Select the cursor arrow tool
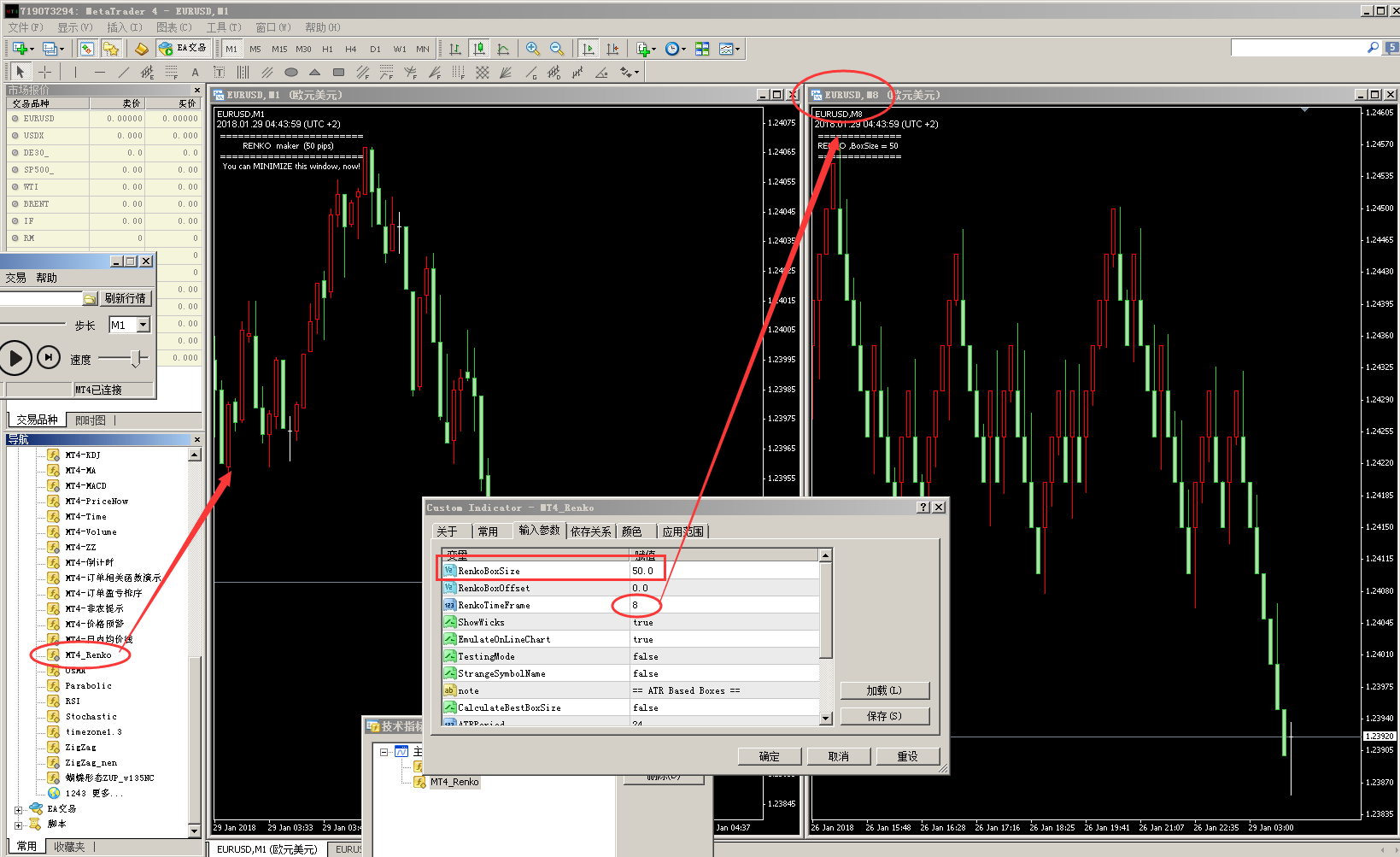Viewport: 1400px width, 857px height. coord(21,73)
